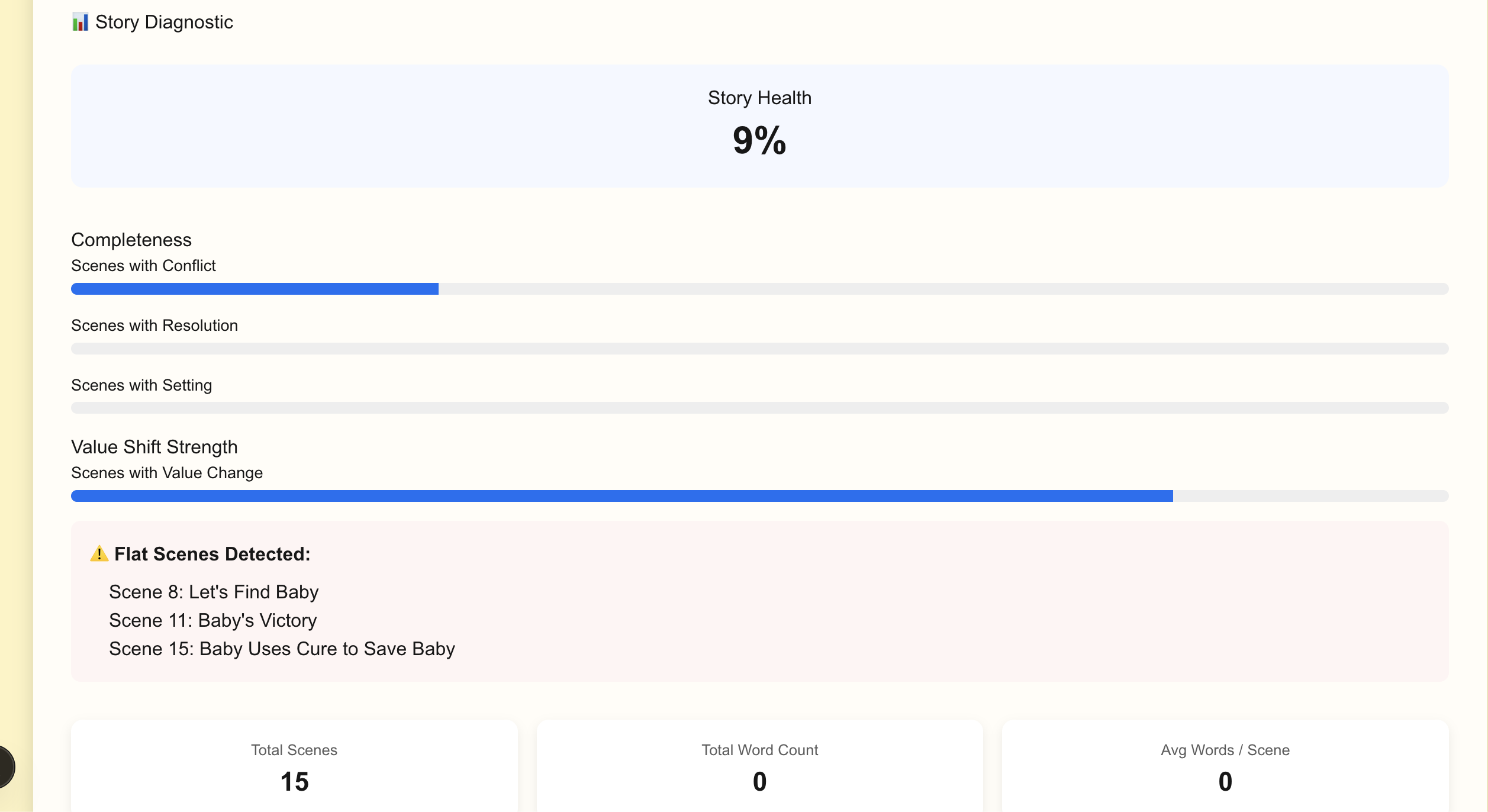Click the bar chart icon beside Story Diagnostic
Screen dimensions: 1488x812
[80, 22]
